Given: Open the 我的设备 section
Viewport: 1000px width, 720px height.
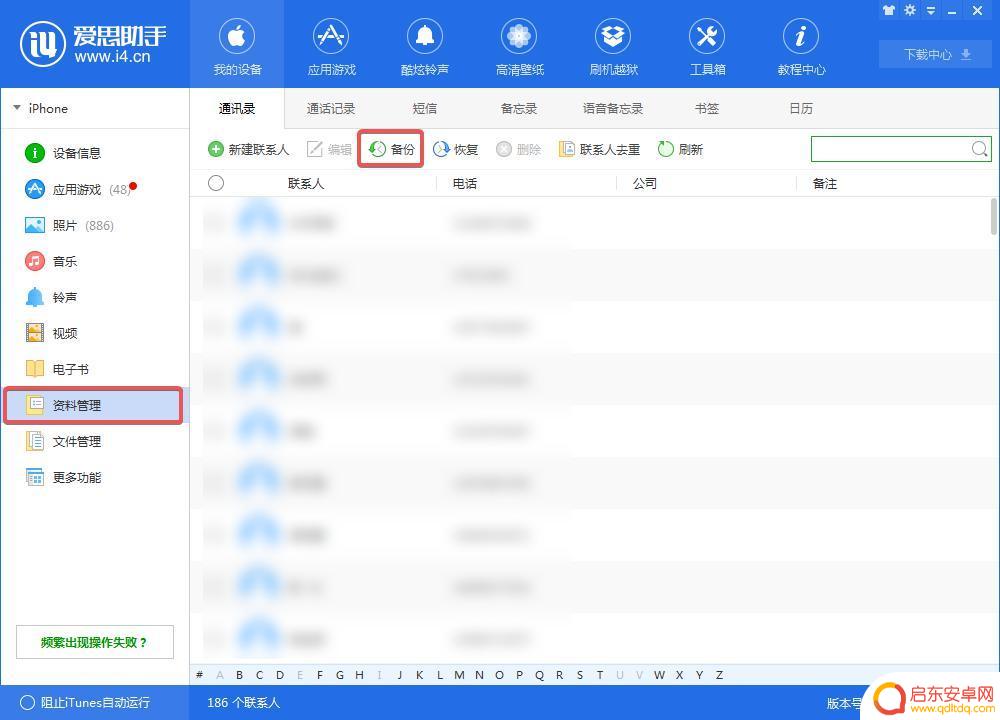Looking at the screenshot, I should (x=237, y=46).
